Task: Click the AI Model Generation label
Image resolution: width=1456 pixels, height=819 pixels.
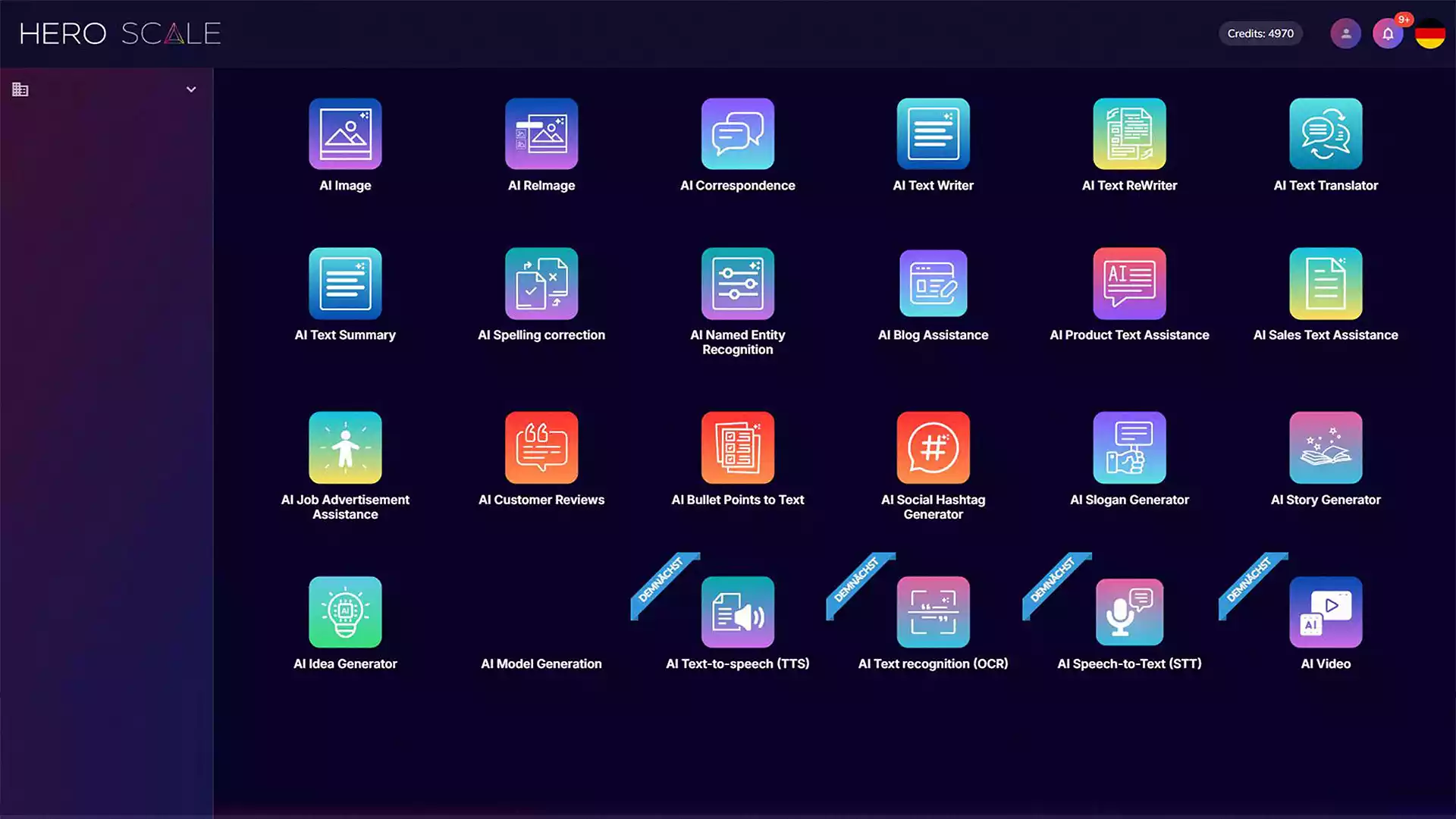Action: pos(541,664)
